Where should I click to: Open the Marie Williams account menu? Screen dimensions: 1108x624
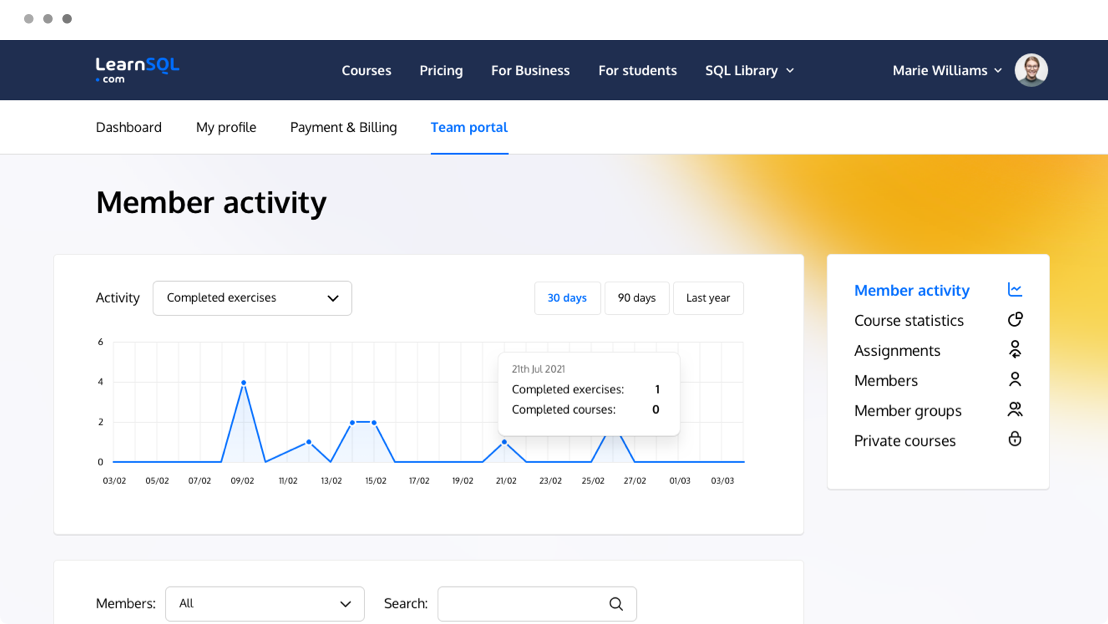point(946,70)
